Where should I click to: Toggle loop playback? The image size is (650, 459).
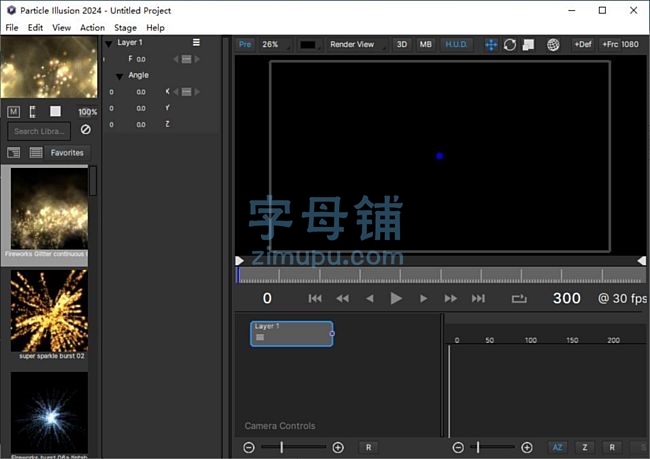tap(519, 299)
